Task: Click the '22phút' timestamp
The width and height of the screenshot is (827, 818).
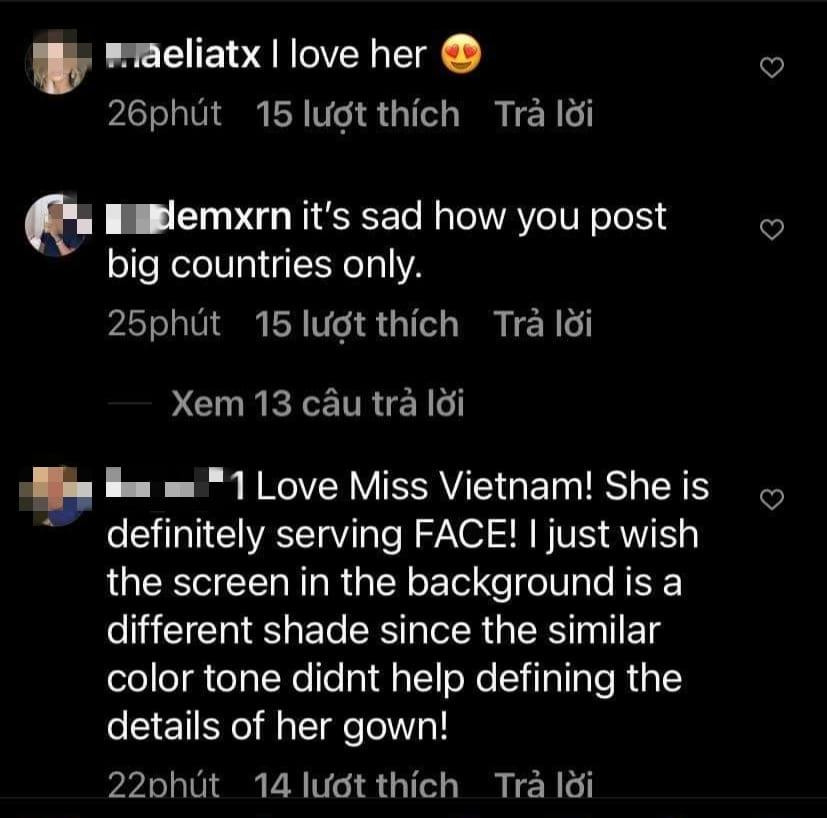Action: pos(163,785)
